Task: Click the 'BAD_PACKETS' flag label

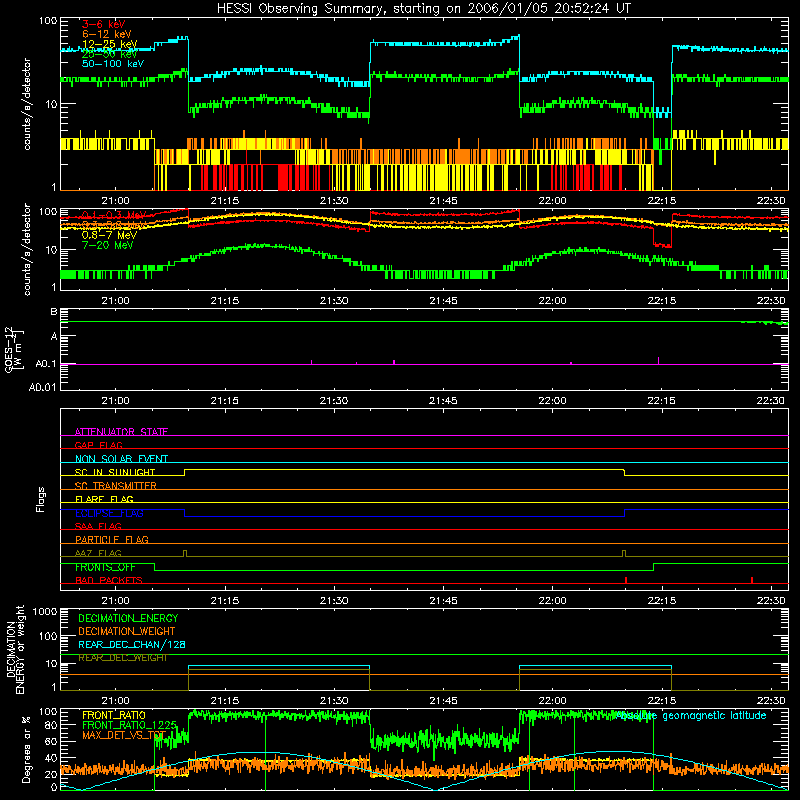Action: 109,580
